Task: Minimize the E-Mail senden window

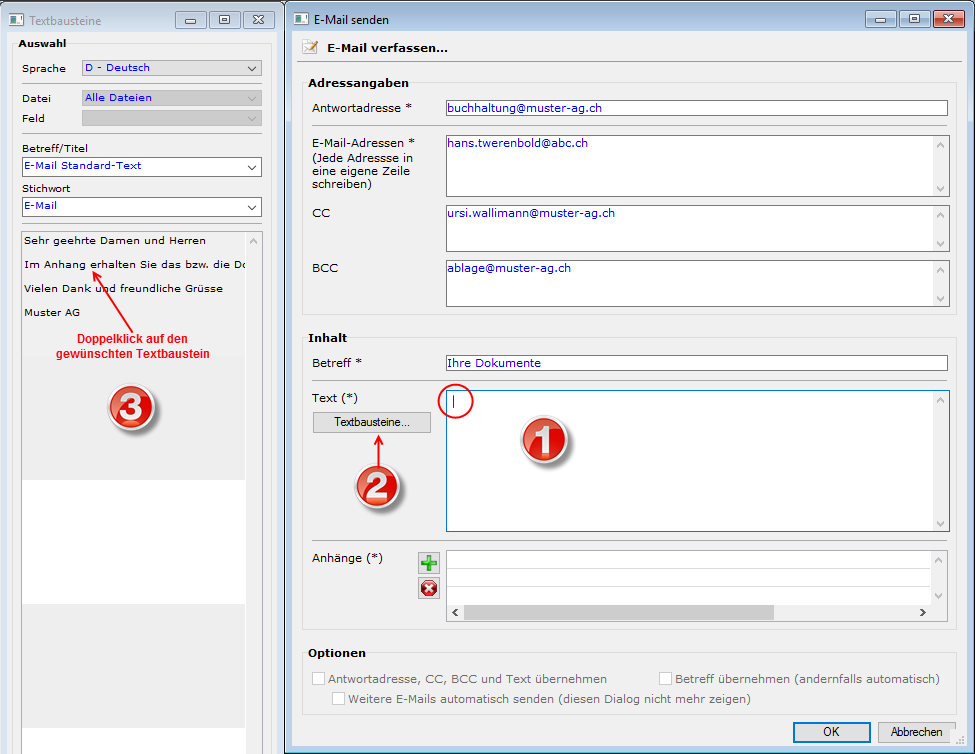Action: (x=881, y=19)
